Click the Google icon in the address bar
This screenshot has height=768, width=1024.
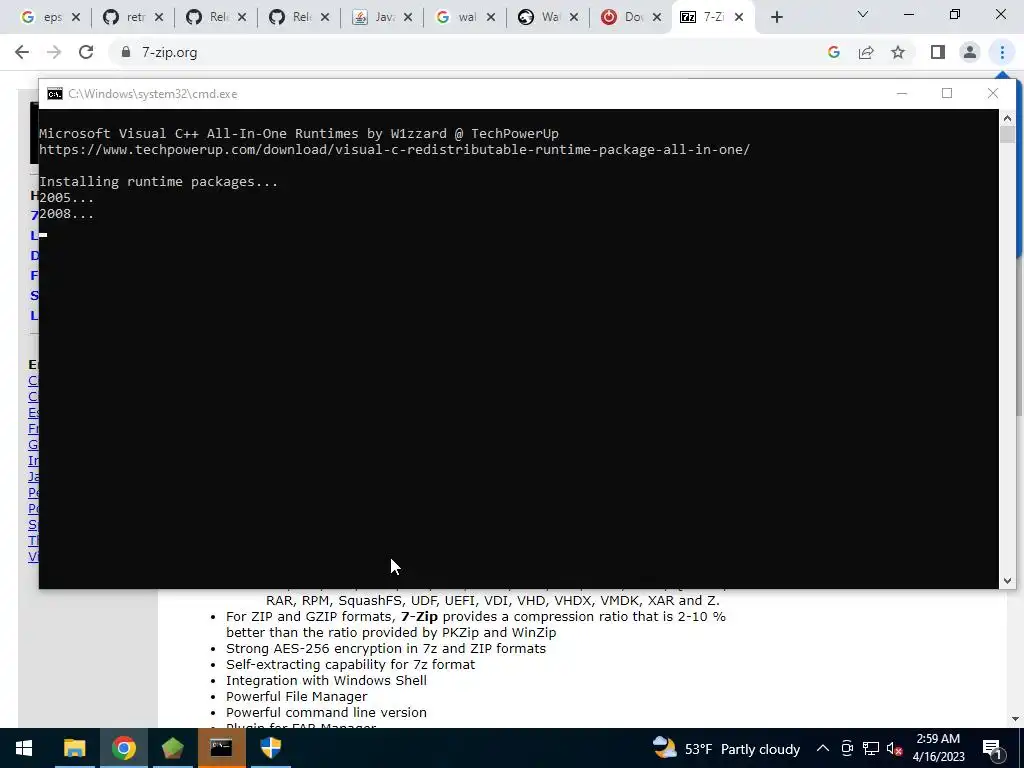pos(833,52)
